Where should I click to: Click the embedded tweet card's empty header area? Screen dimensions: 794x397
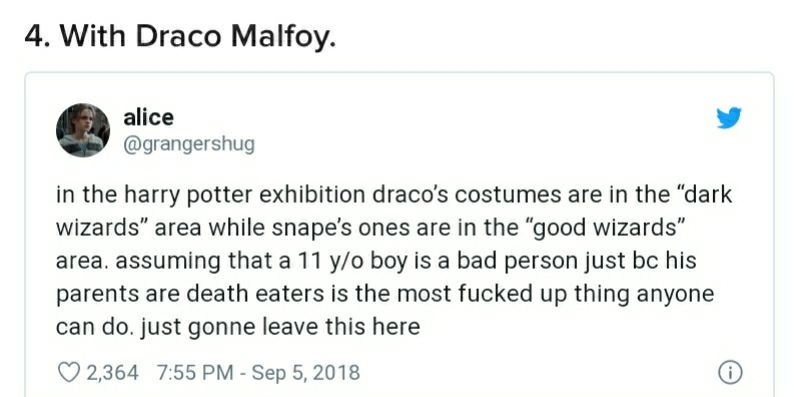456,130
